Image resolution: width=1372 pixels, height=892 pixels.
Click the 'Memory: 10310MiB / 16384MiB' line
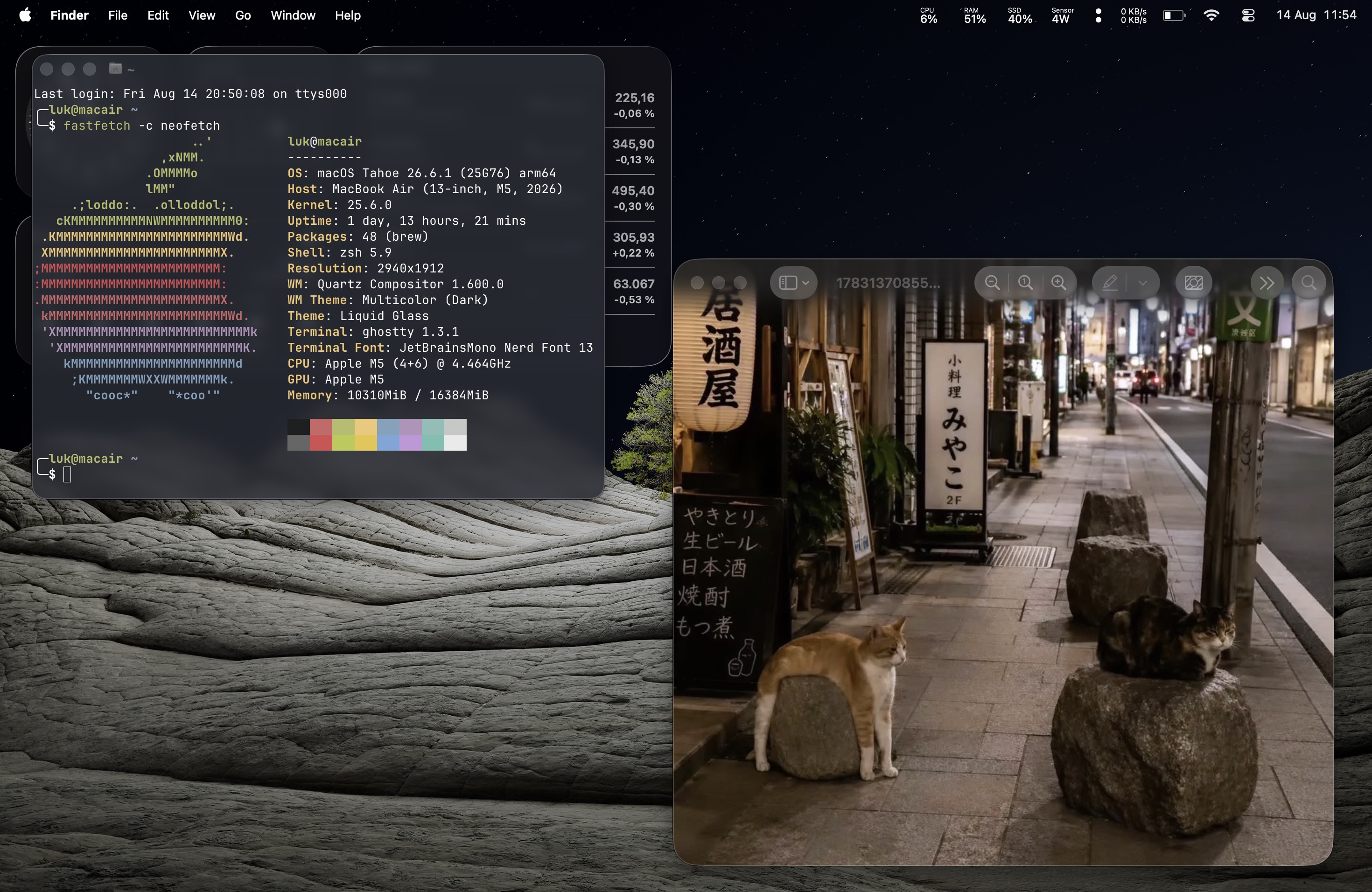pyautogui.click(x=388, y=395)
